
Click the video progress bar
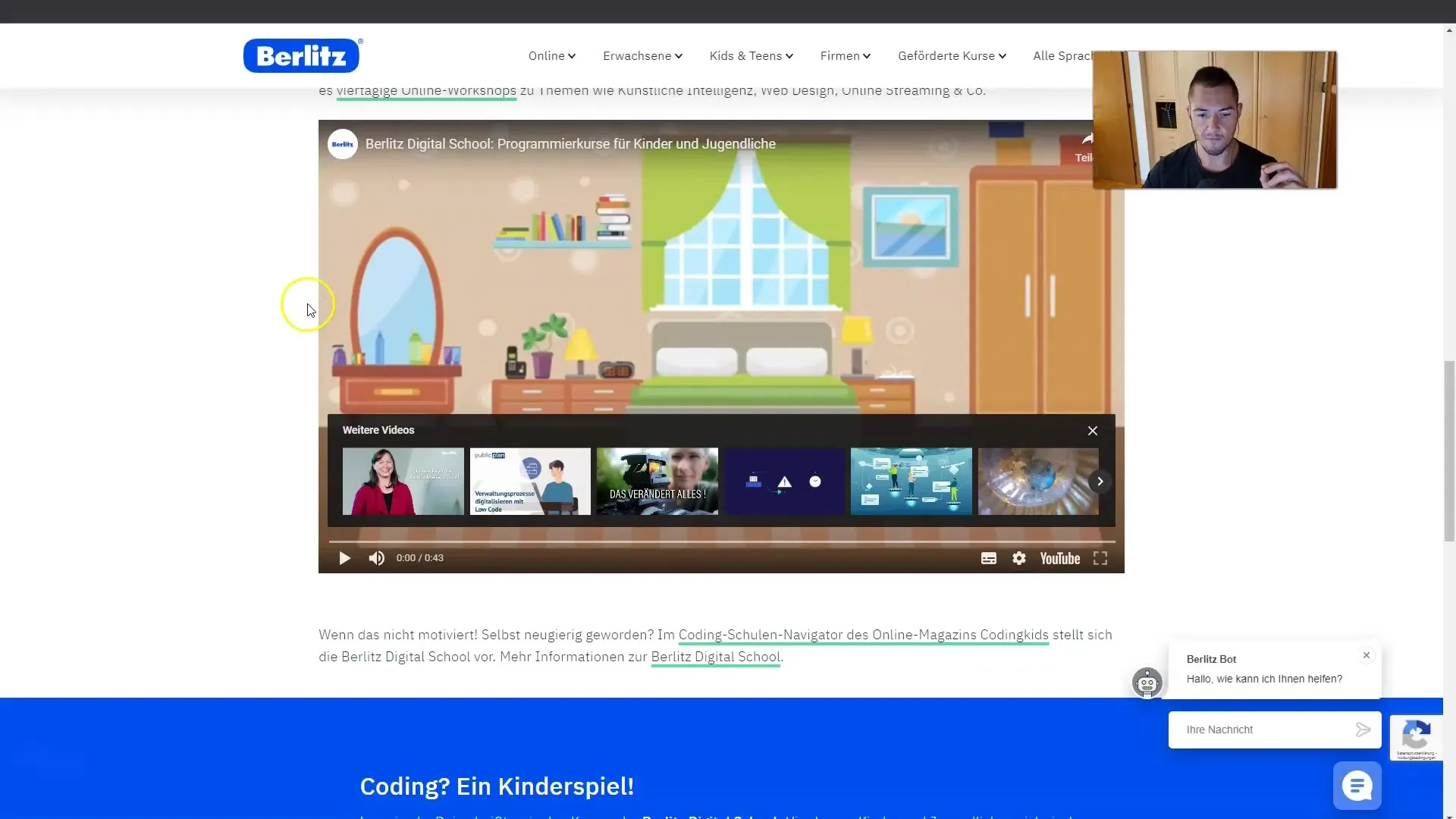(722, 541)
